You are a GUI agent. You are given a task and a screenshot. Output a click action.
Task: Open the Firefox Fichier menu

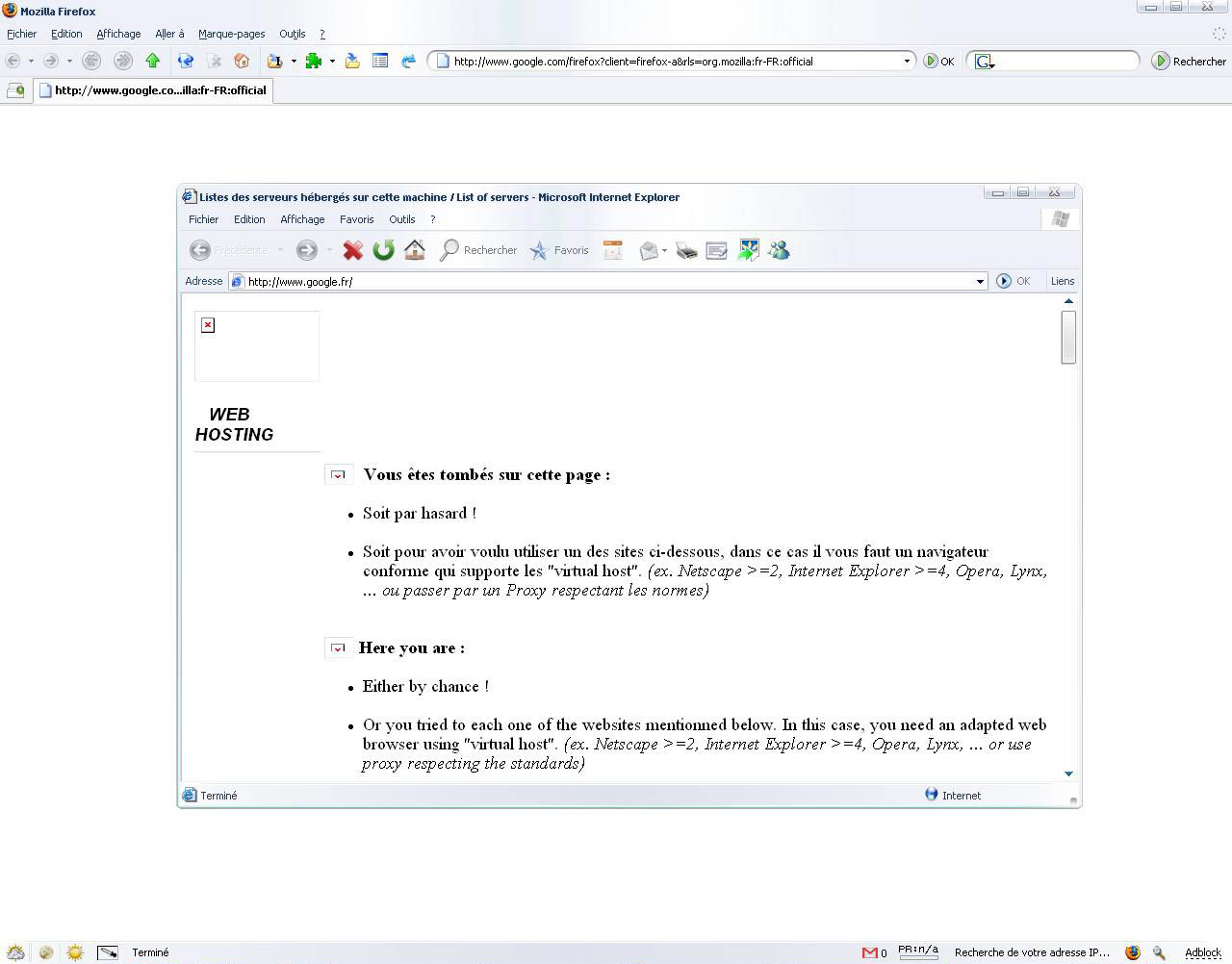click(x=21, y=34)
